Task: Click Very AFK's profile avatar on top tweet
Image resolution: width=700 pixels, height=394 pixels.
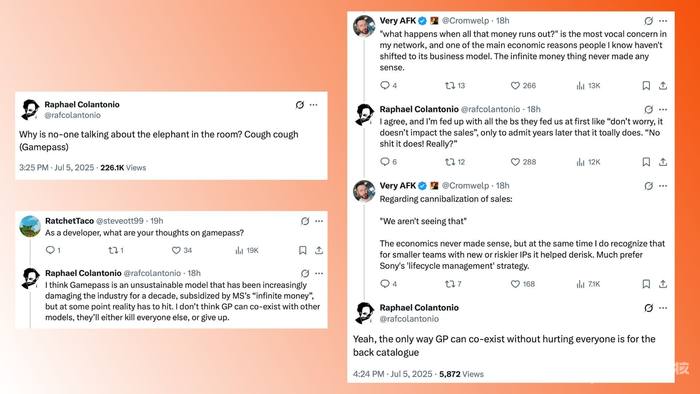Action: pyautogui.click(x=364, y=26)
